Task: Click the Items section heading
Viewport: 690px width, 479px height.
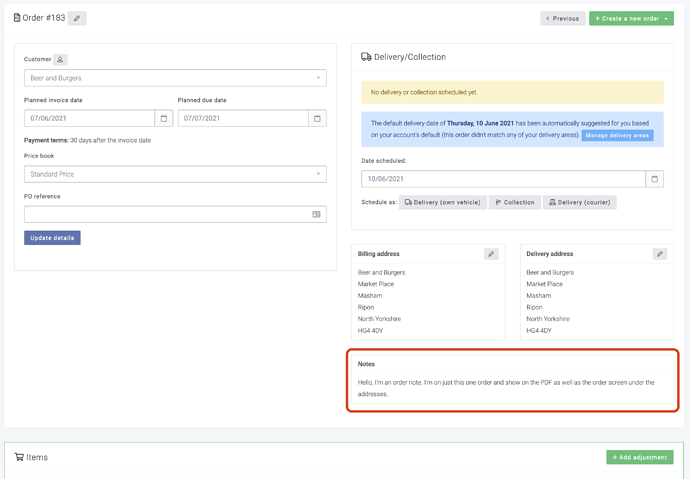Action: click(x=37, y=457)
